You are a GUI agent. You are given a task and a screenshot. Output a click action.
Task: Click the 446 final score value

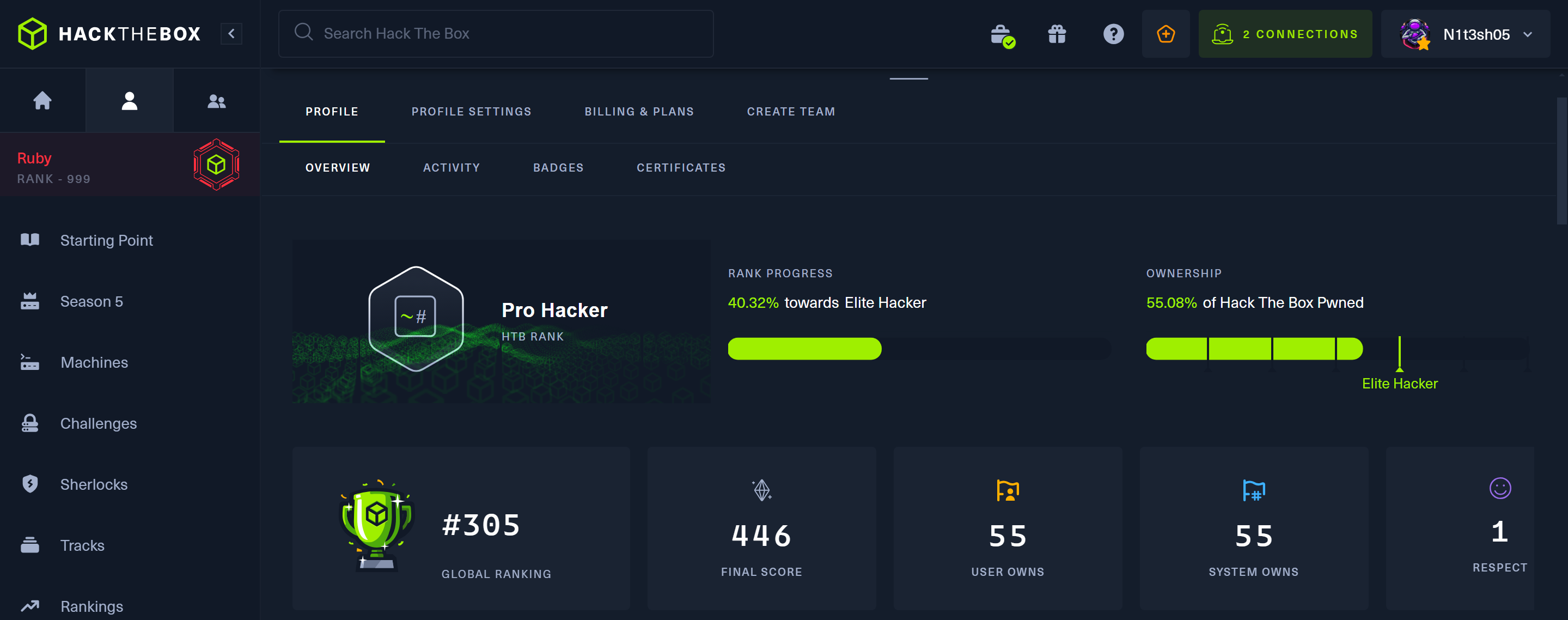coord(761,536)
